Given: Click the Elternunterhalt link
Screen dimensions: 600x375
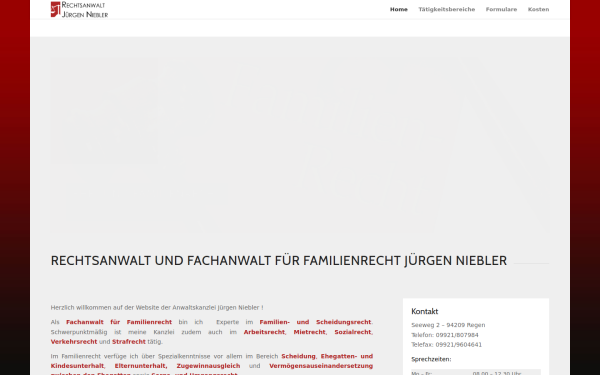Looking at the screenshot, I should [140, 366].
